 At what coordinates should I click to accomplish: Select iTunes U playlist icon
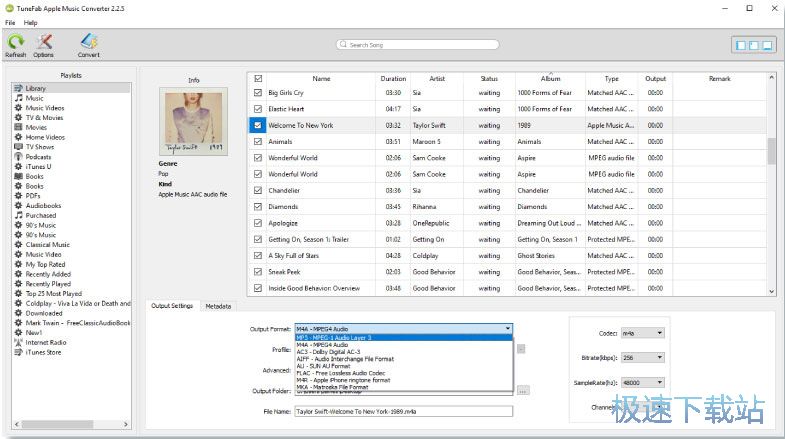[x=19, y=166]
